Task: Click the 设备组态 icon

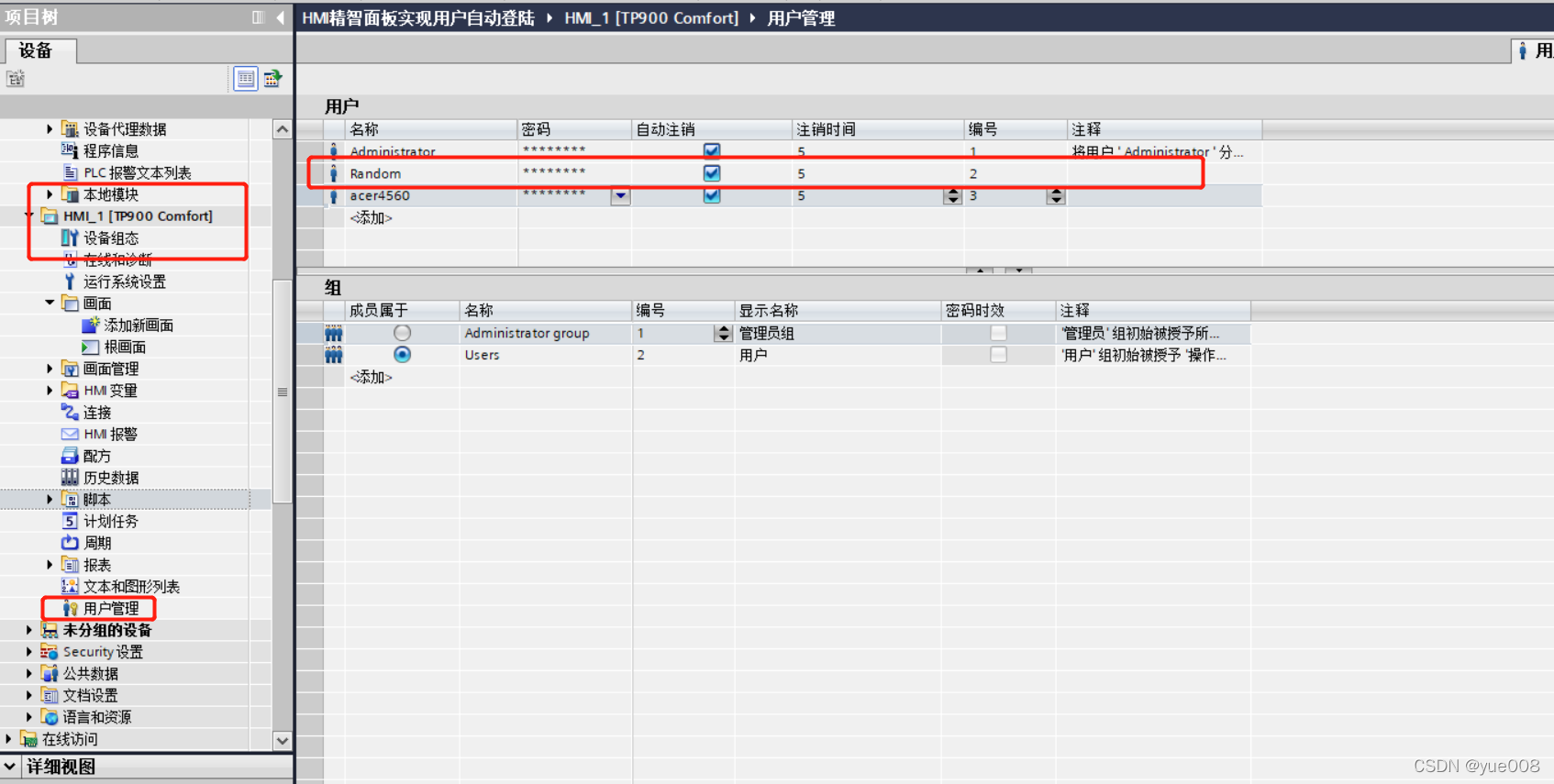Action: pos(70,237)
